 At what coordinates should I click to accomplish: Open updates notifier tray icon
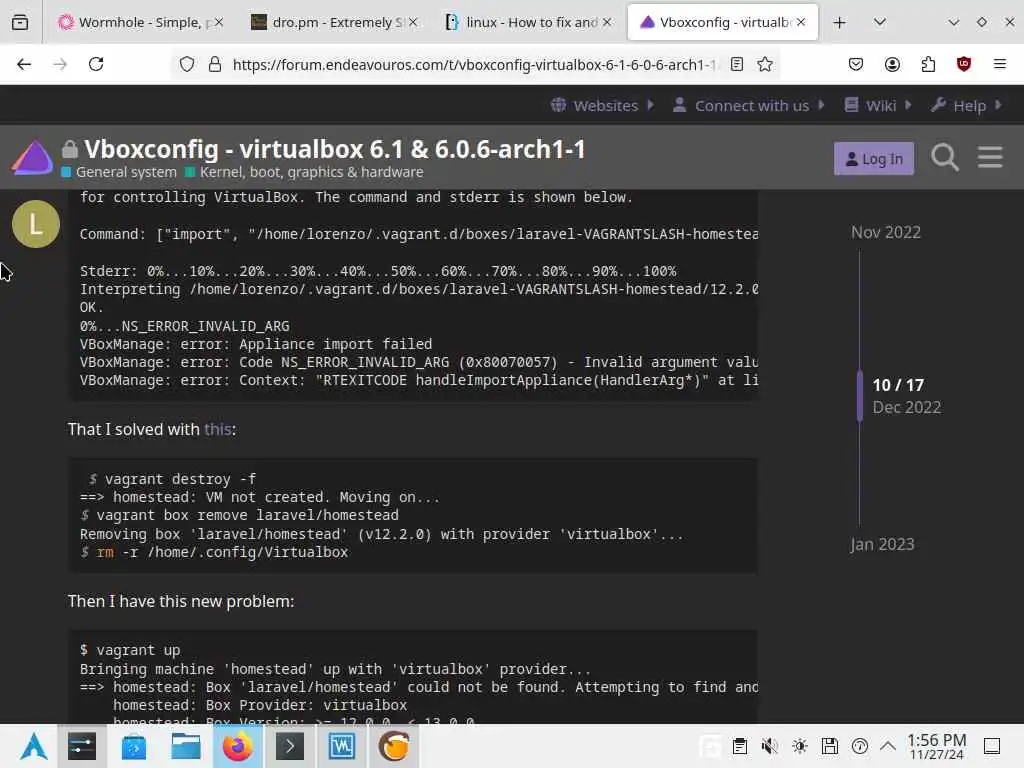pyautogui.click(x=859, y=746)
